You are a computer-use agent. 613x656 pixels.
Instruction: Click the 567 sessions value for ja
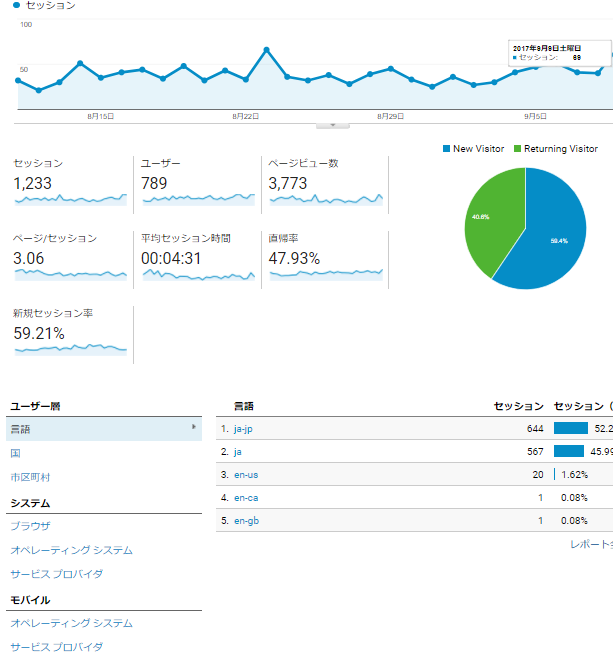point(535,452)
